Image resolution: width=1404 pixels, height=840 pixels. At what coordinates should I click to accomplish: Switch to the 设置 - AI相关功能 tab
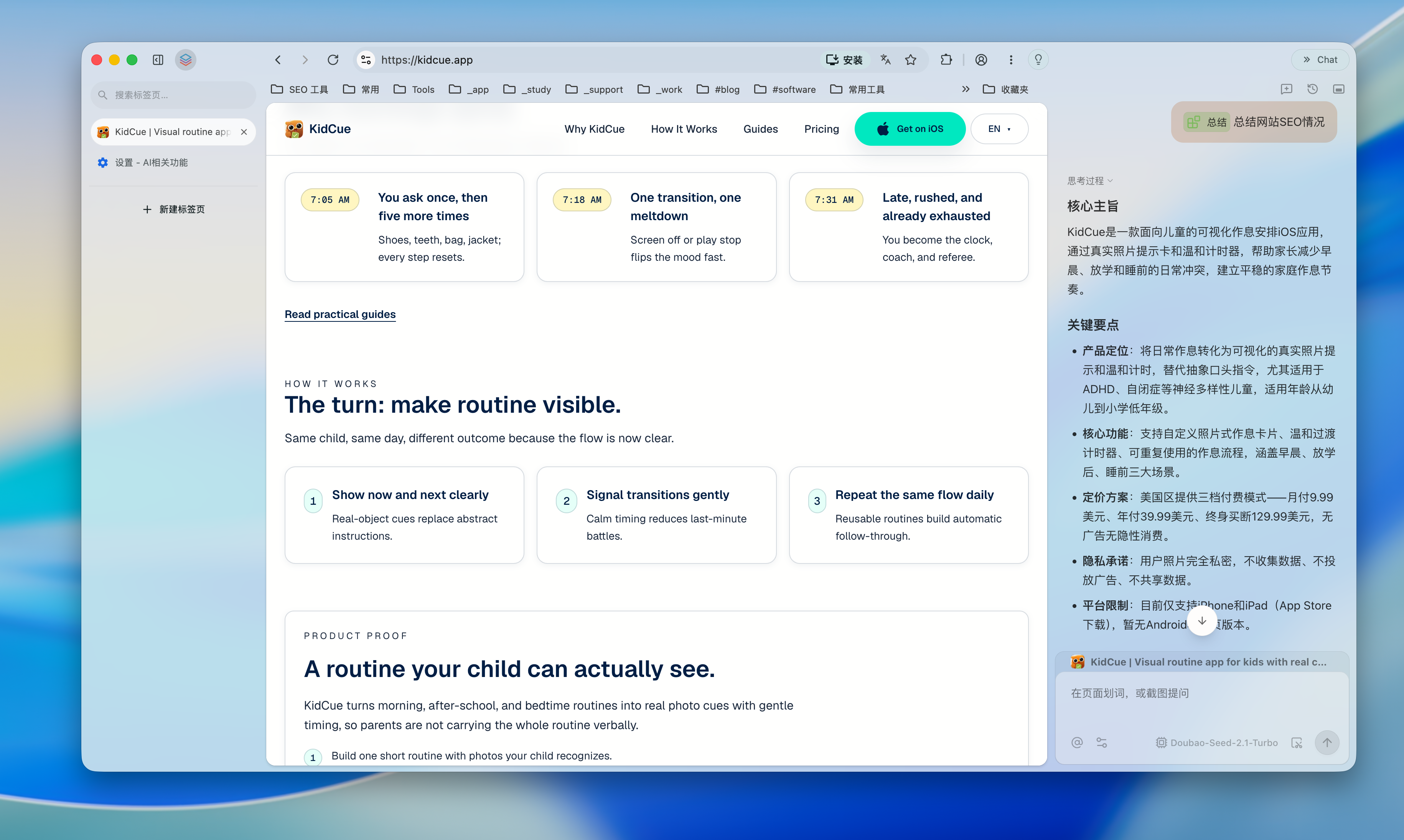coord(173,163)
